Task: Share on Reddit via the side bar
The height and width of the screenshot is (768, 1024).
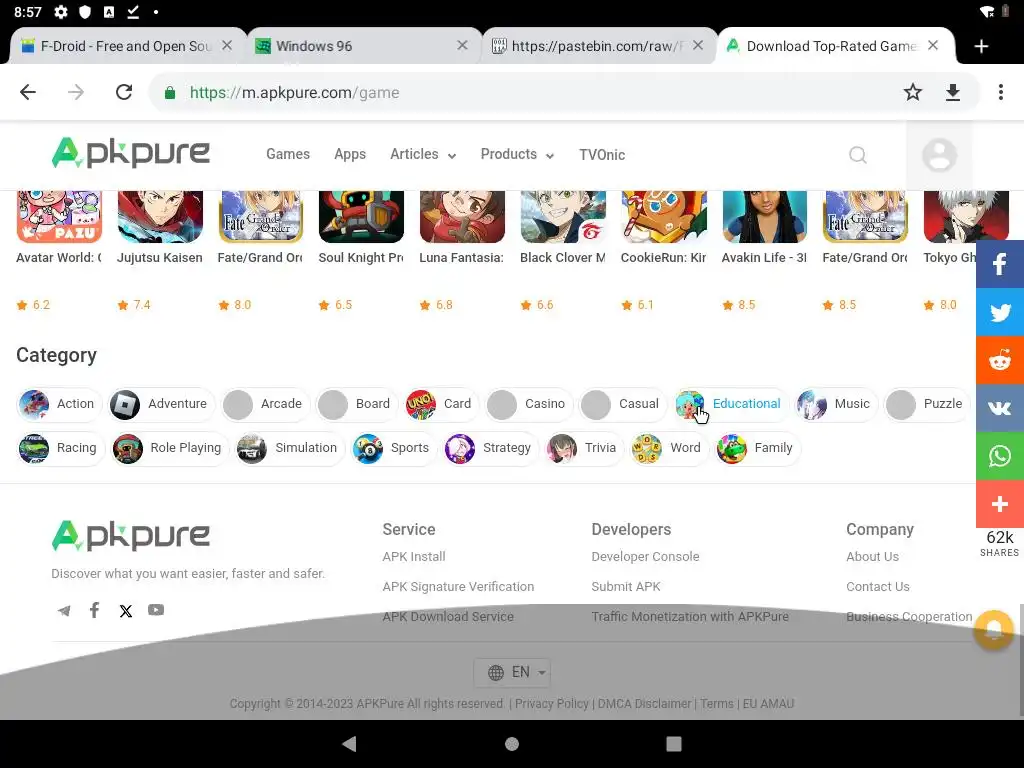Action: [x=1000, y=360]
